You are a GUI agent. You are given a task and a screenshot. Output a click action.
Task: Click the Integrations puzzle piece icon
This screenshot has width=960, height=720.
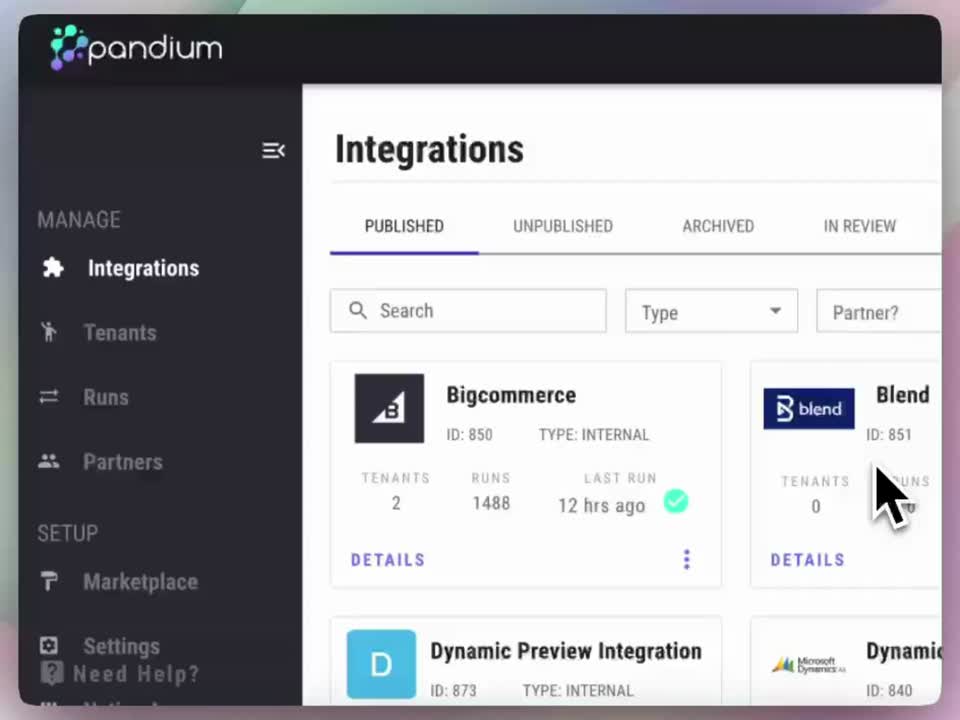[x=53, y=268]
